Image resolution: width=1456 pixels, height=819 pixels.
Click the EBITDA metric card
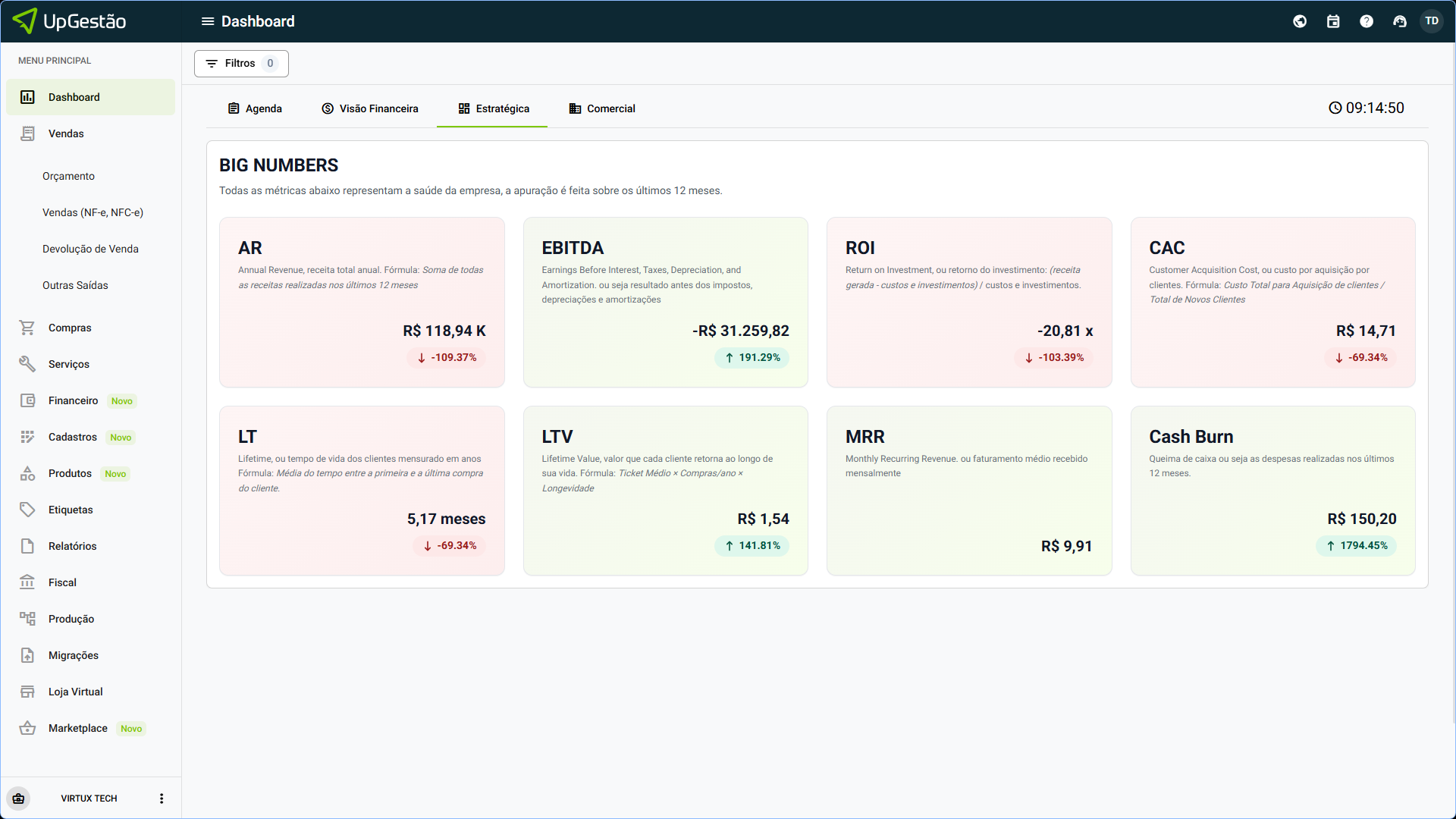pyautogui.click(x=665, y=302)
